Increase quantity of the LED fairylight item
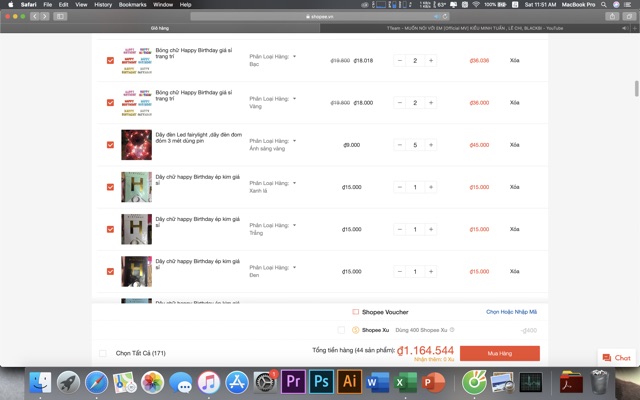This screenshot has width=640, height=400. (x=431, y=145)
